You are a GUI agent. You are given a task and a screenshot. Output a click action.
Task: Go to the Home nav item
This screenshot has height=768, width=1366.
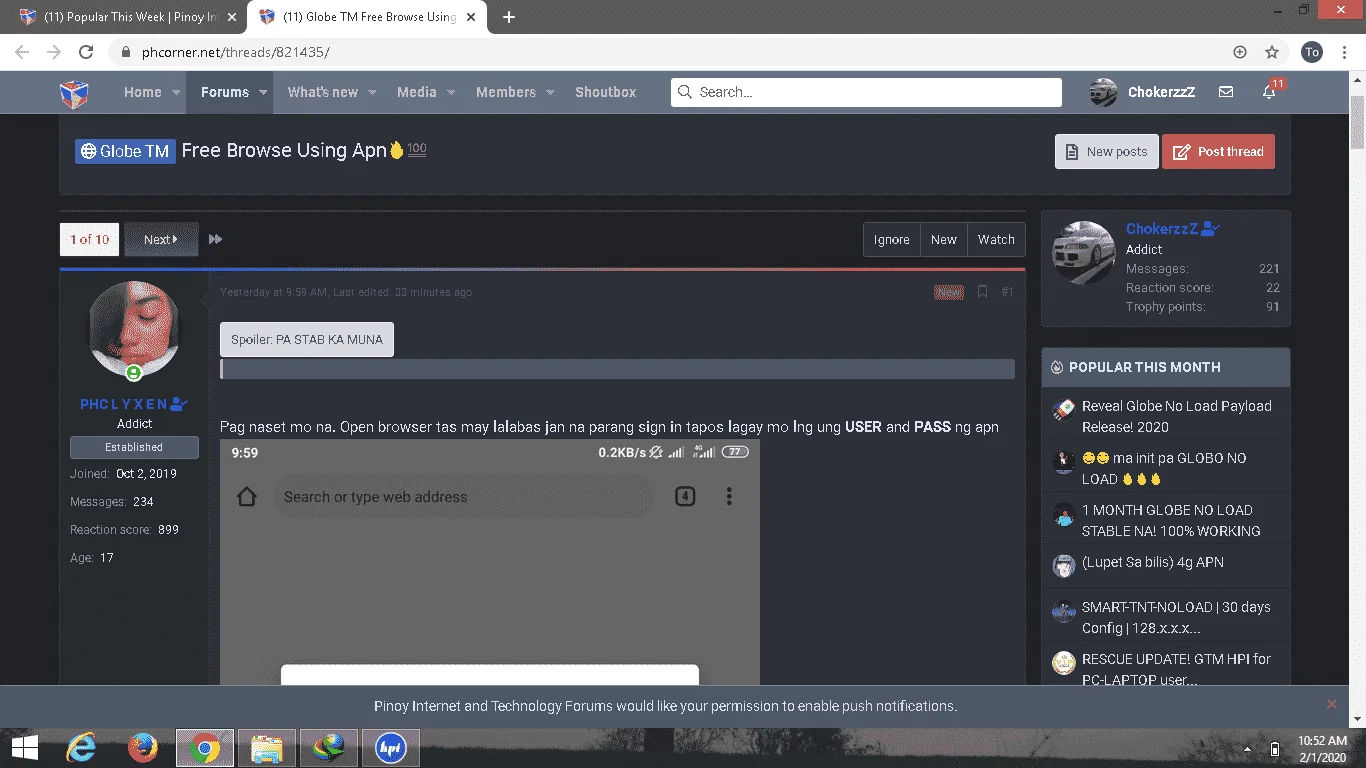point(142,92)
